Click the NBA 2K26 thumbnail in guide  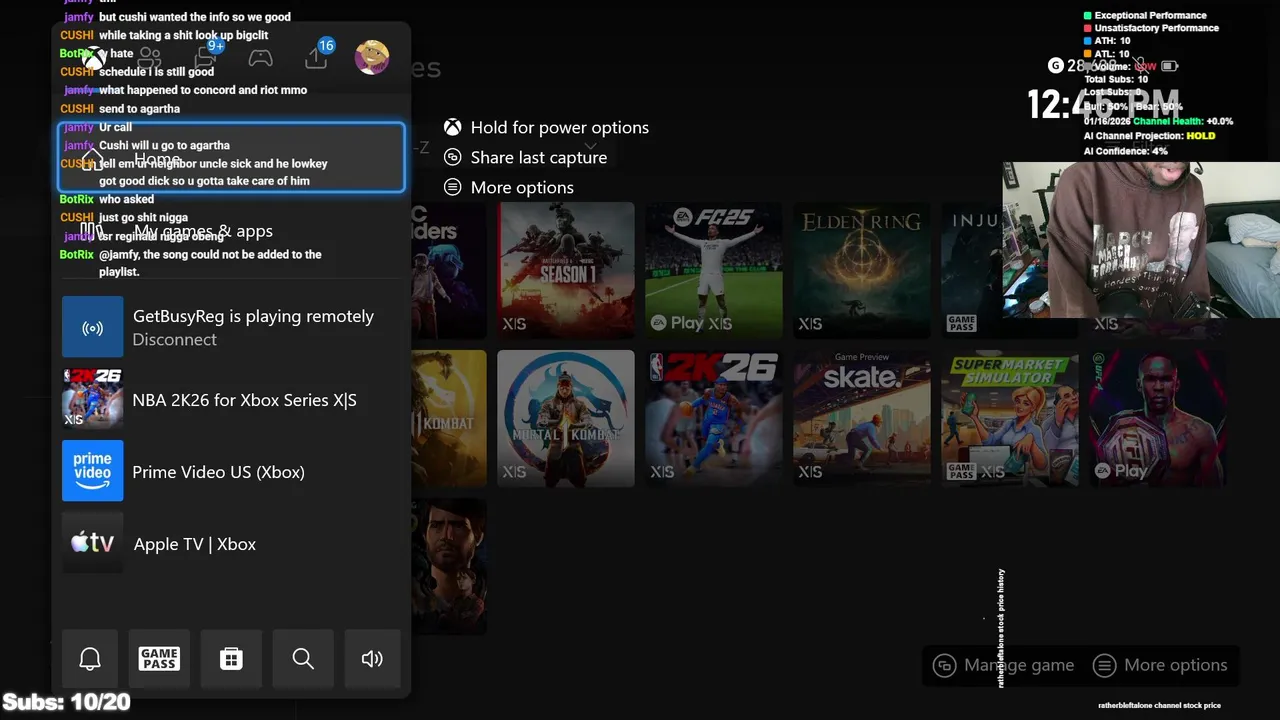pyautogui.click(x=93, y=399)
